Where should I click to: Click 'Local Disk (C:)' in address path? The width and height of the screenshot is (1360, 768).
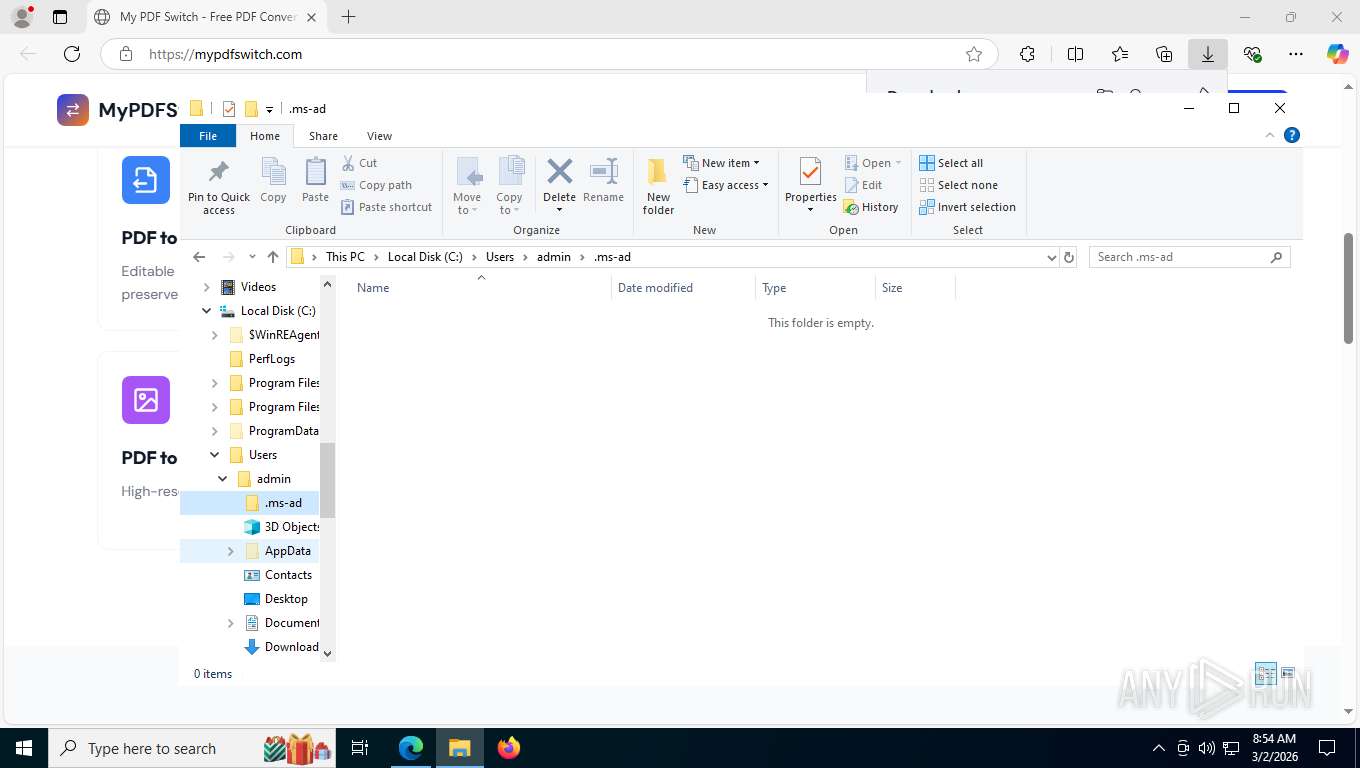[x=425, y=257]
